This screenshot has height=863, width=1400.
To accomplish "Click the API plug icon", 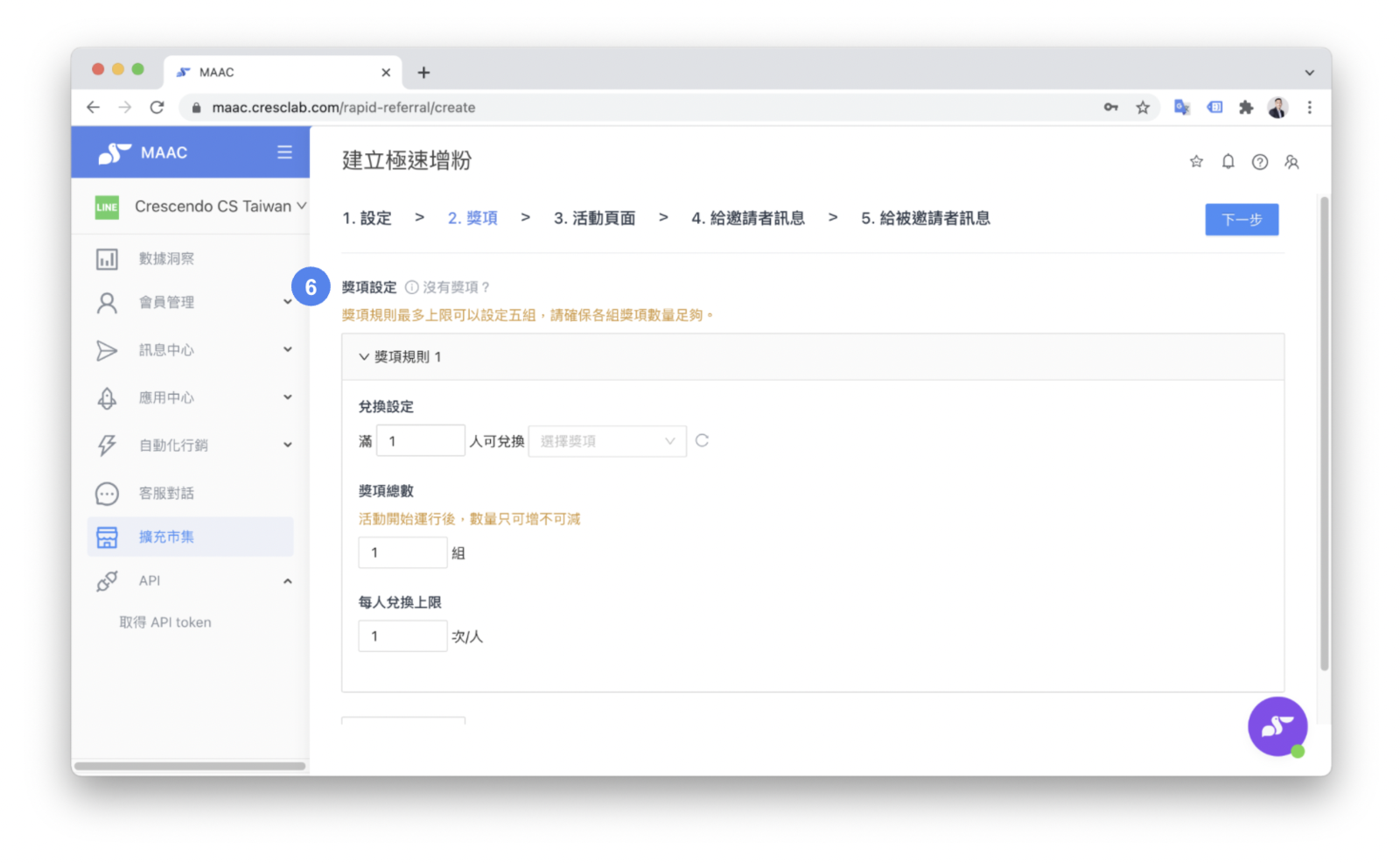I will [x=107, y=581].
